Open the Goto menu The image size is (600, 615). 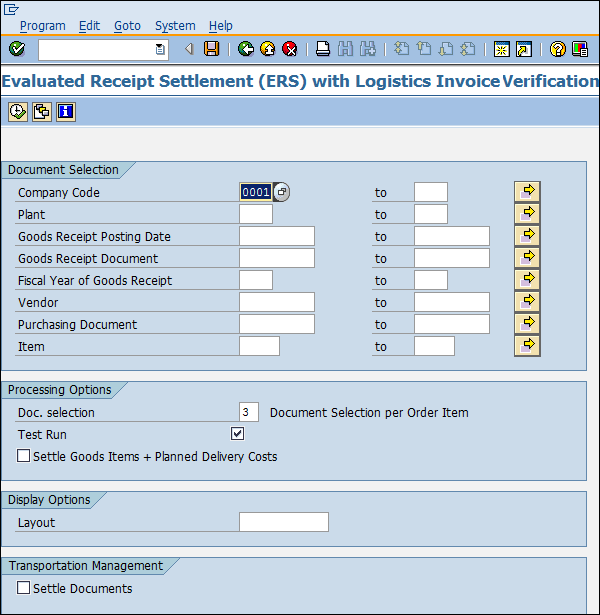[127, 26]
